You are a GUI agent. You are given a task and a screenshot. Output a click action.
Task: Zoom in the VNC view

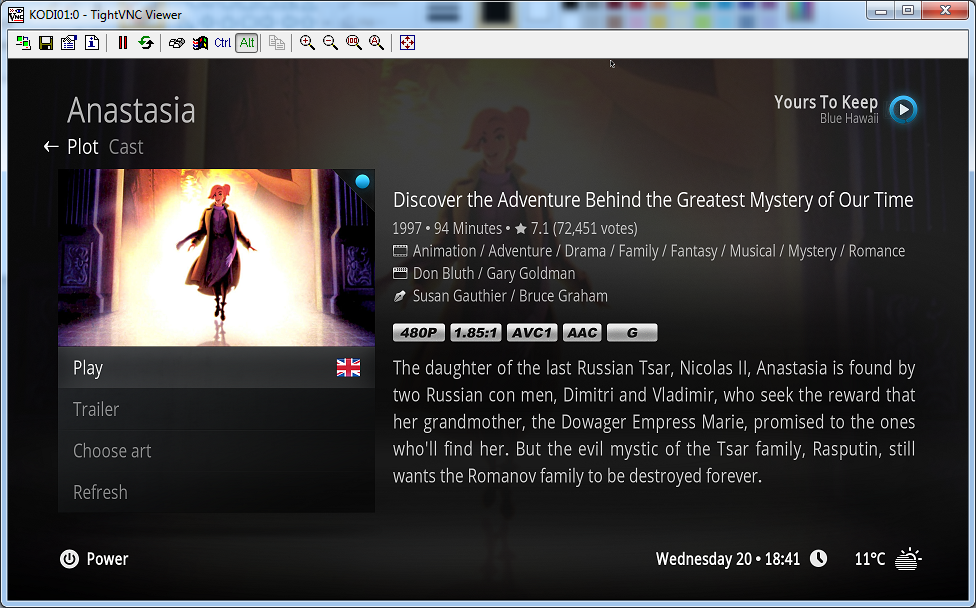(307, 43)
